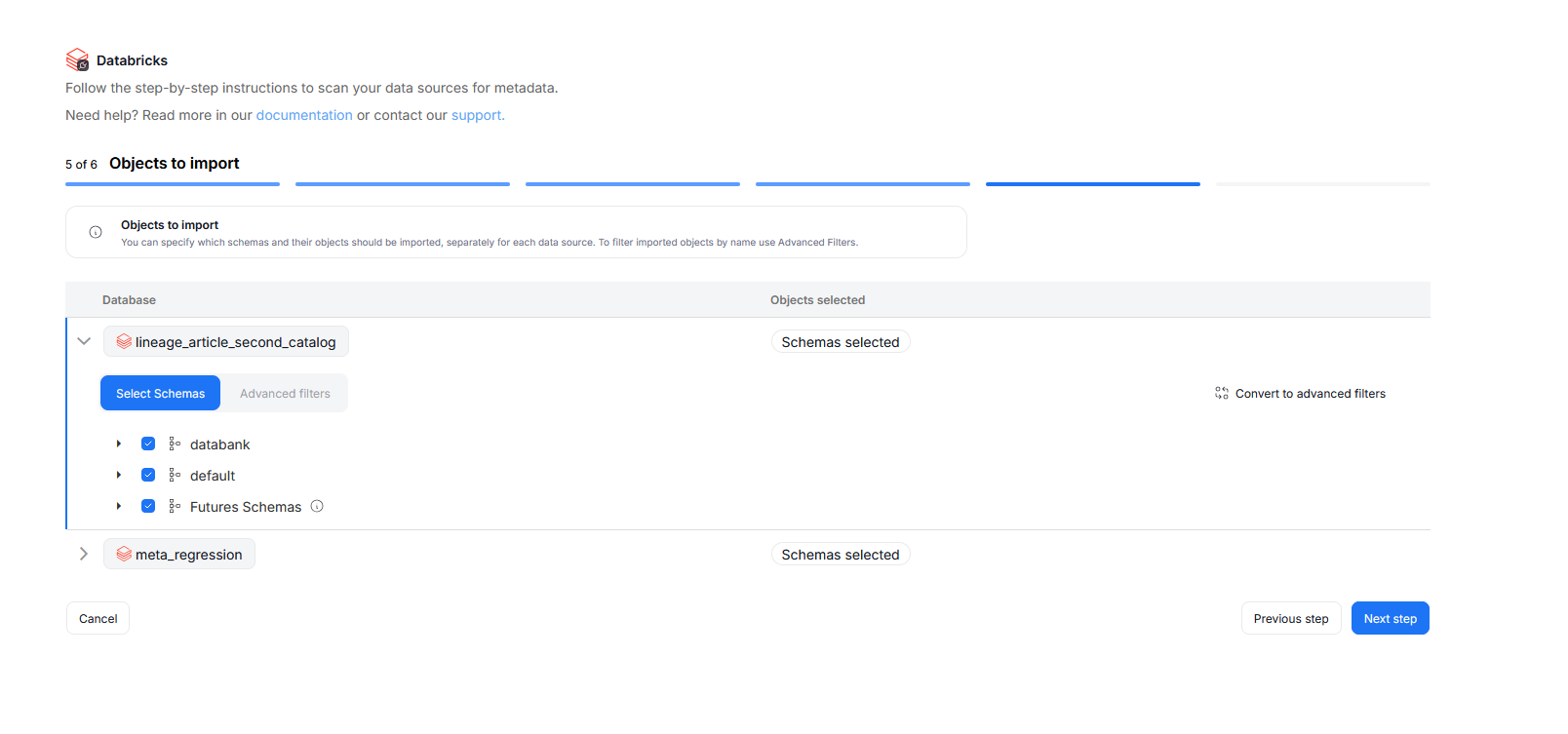Viewport: 1568px width, 734px height.
Task: Collapse the lineage_article_second_catalog row
Action: coord(84,341)
